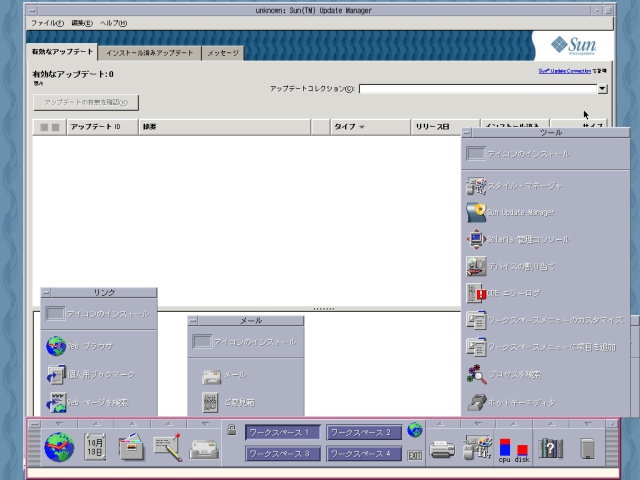Screen dimensions: 640x480
Task: Select the 有効なアップデート tab
Action: tap(62, 52)
